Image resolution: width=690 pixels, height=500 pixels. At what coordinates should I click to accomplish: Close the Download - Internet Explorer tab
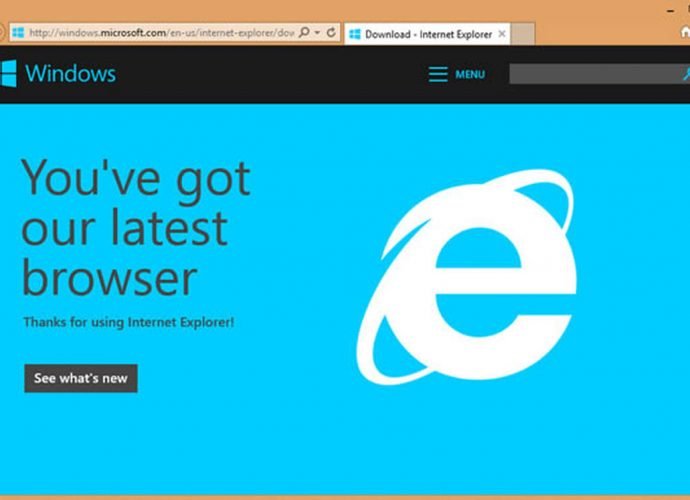tap(502, 33)
